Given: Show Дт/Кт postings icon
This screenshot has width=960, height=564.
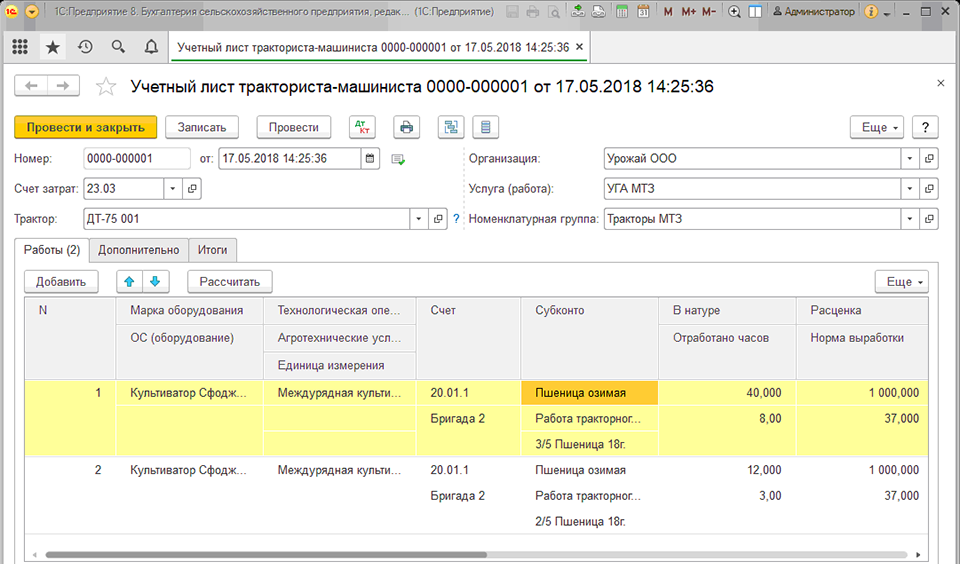Looking at the screenshot, I should tap(362, 127).
